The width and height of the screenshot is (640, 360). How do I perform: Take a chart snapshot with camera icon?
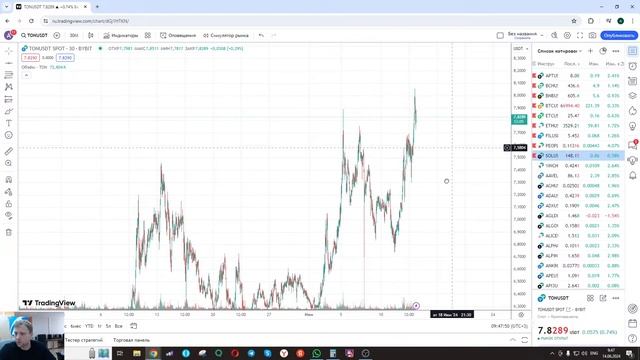592,36
